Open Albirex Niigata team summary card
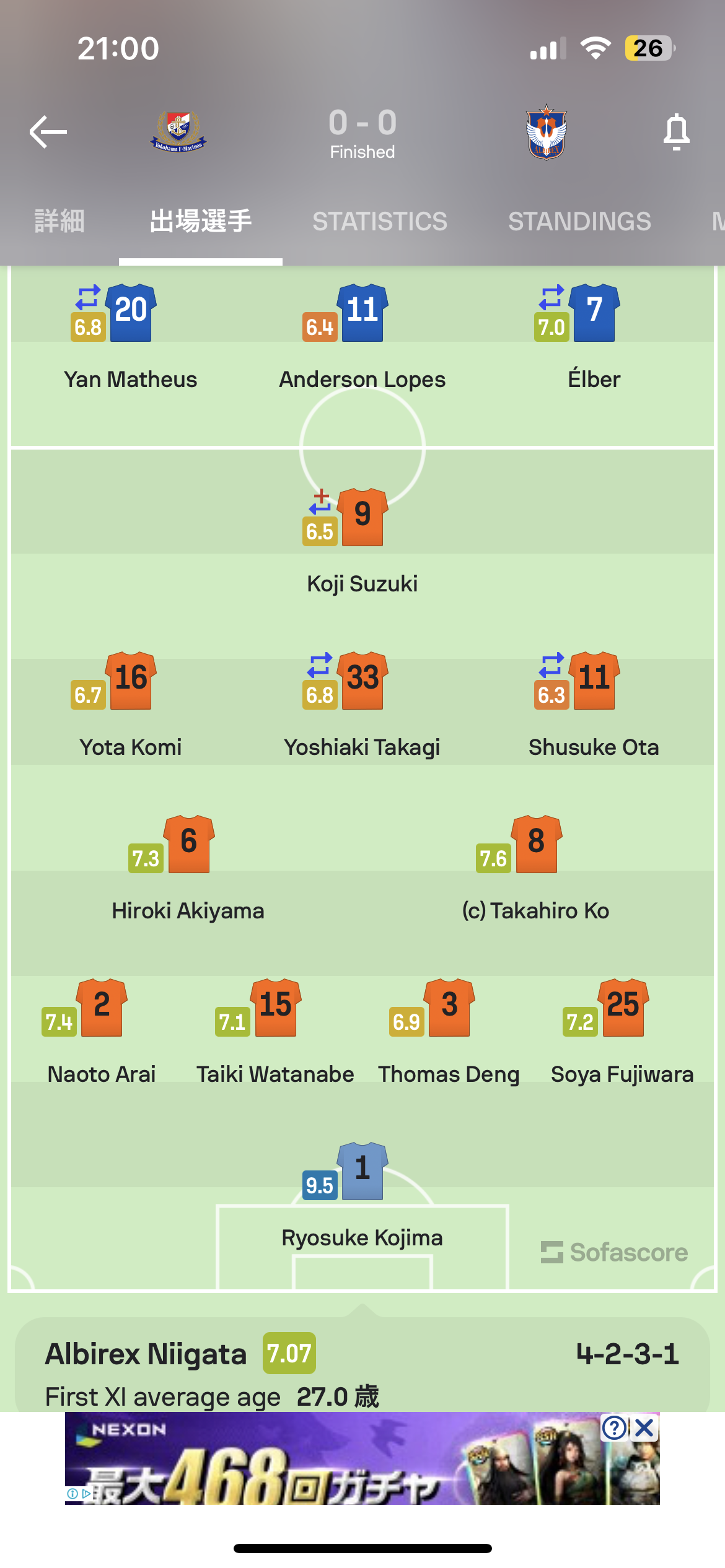The height and width of the screenshot is (1568, 725). pos(362,1365)
